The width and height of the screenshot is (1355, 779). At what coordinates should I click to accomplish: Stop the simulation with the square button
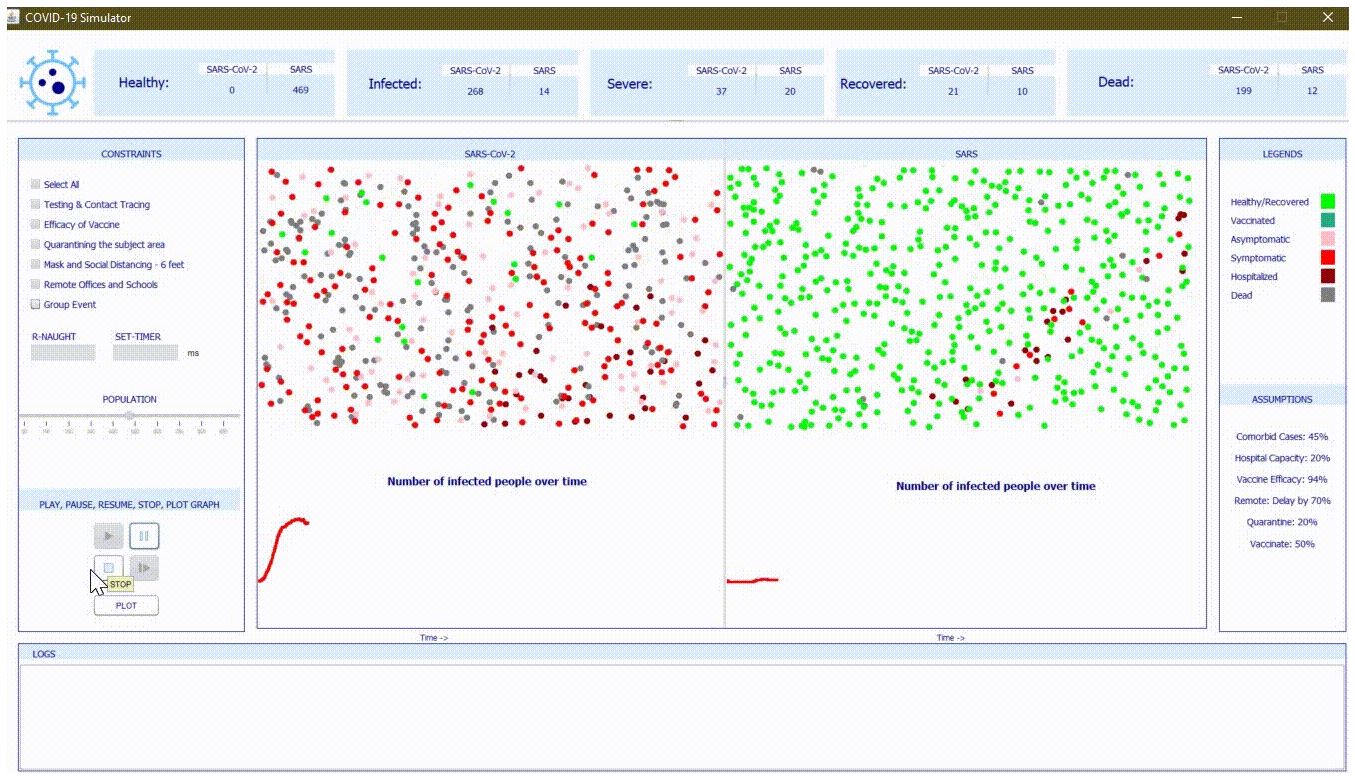click(108, 568)
